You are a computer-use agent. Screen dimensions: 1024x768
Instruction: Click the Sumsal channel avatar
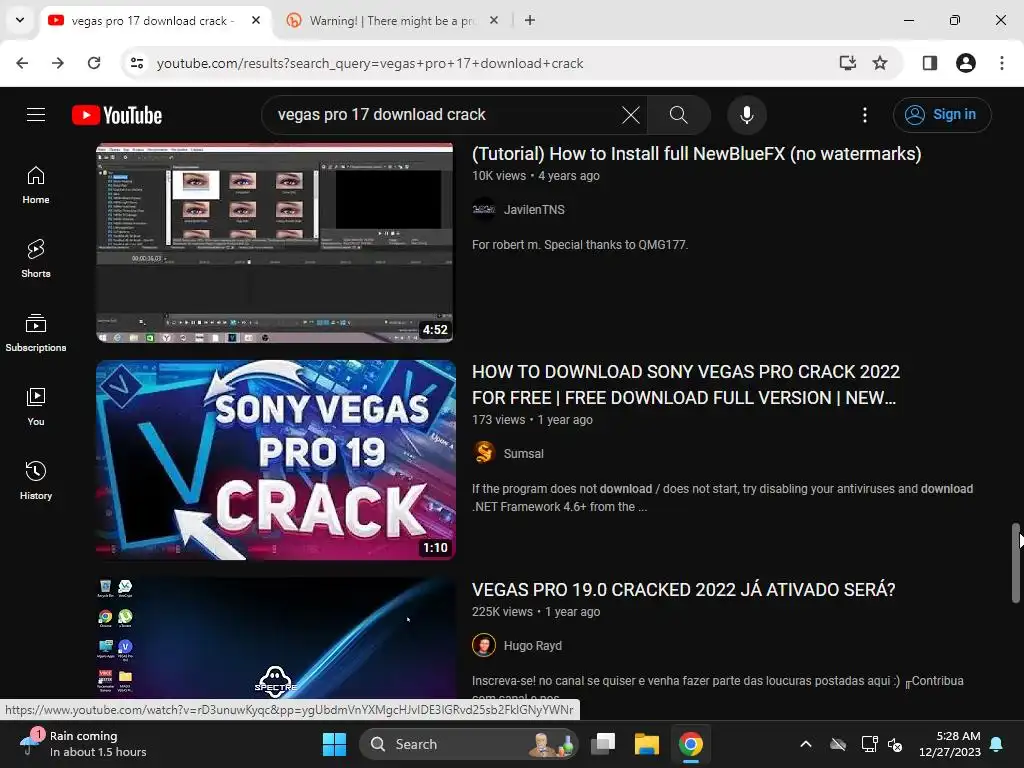click(484, 453)
